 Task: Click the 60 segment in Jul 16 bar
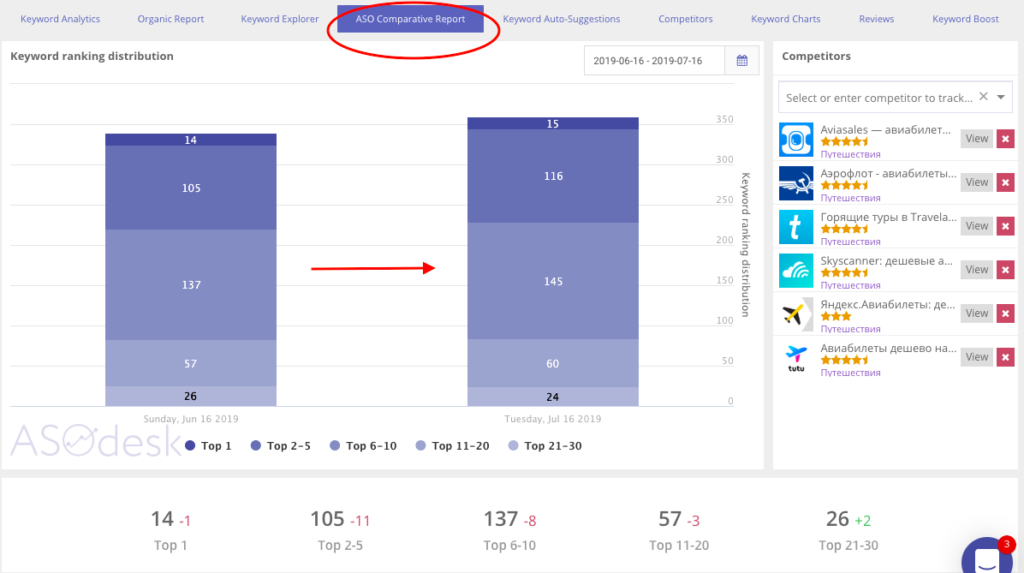552,363
